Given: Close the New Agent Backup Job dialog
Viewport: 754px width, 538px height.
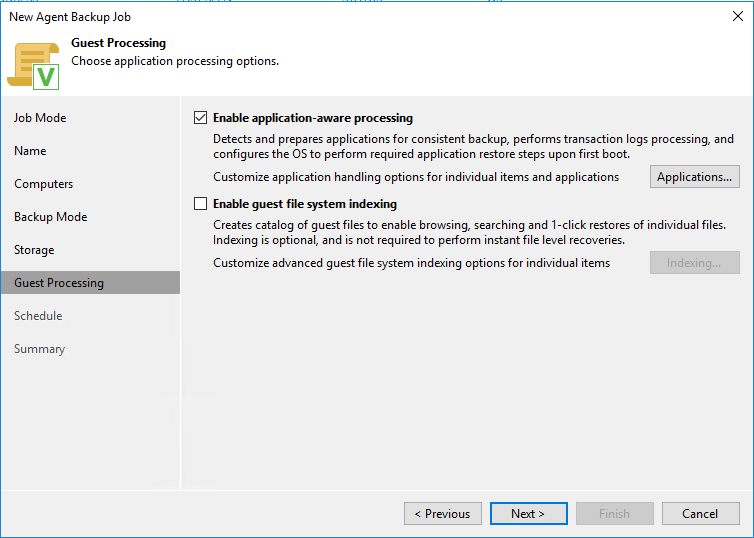Looking at the screenshot, I should pyautogui.click(x=737, y=16).
